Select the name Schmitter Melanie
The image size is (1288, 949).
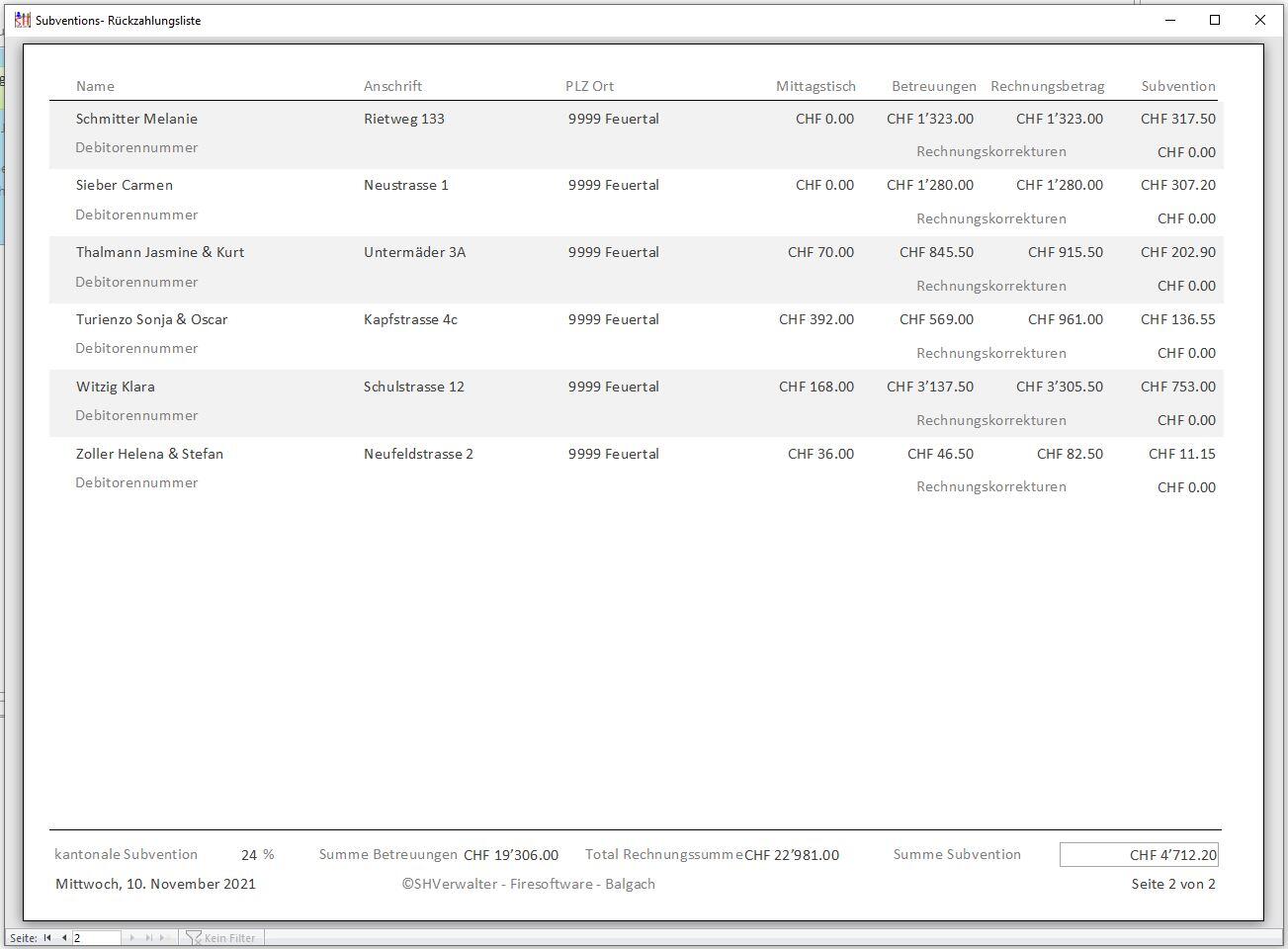coord(136,119)
